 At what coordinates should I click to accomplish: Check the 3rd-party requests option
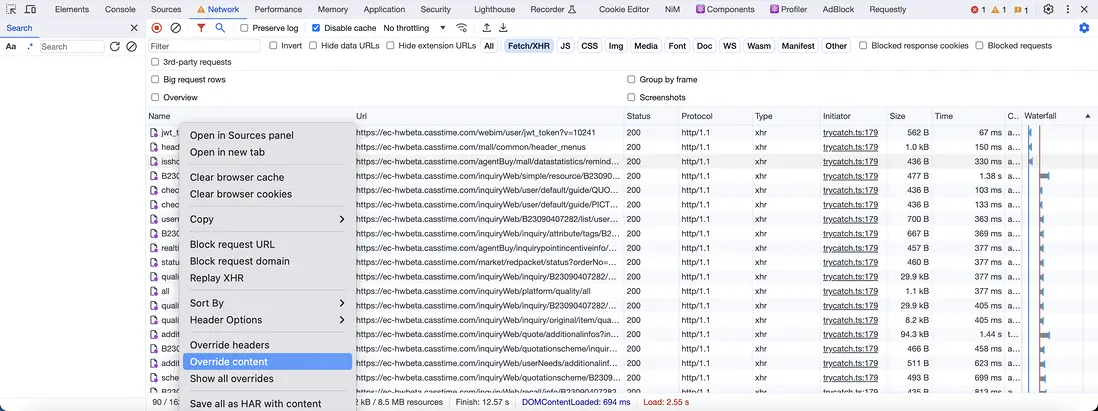point(155,62)
